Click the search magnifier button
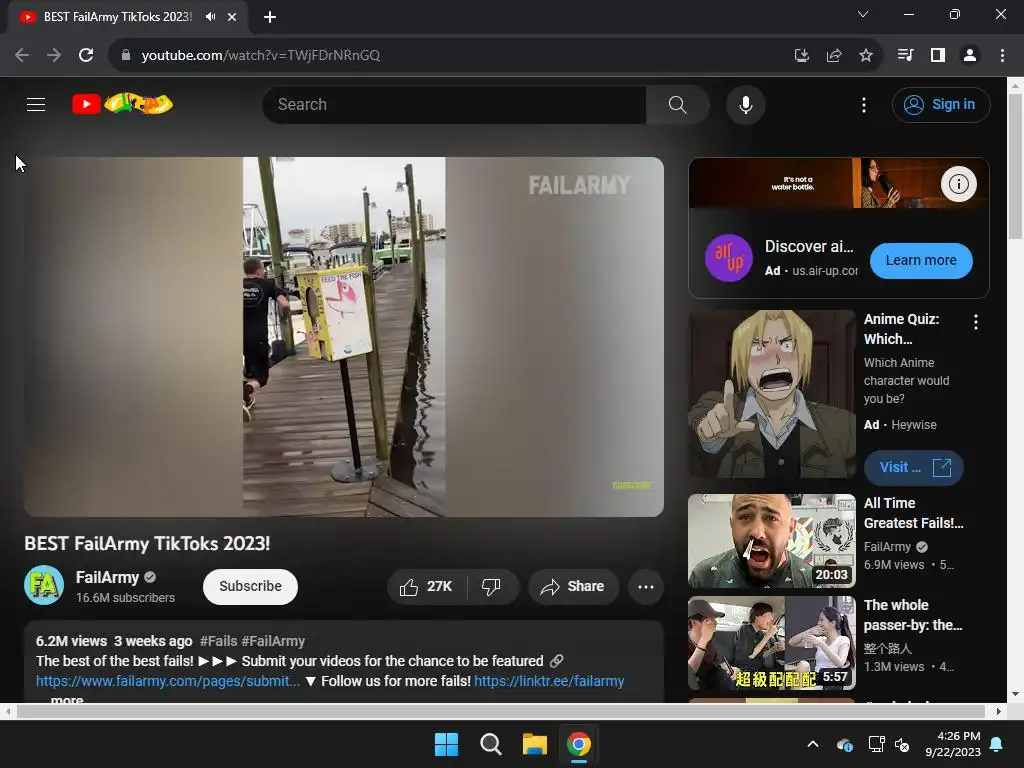This screenshot has width=1024, height=768. [x=677, y=104]
